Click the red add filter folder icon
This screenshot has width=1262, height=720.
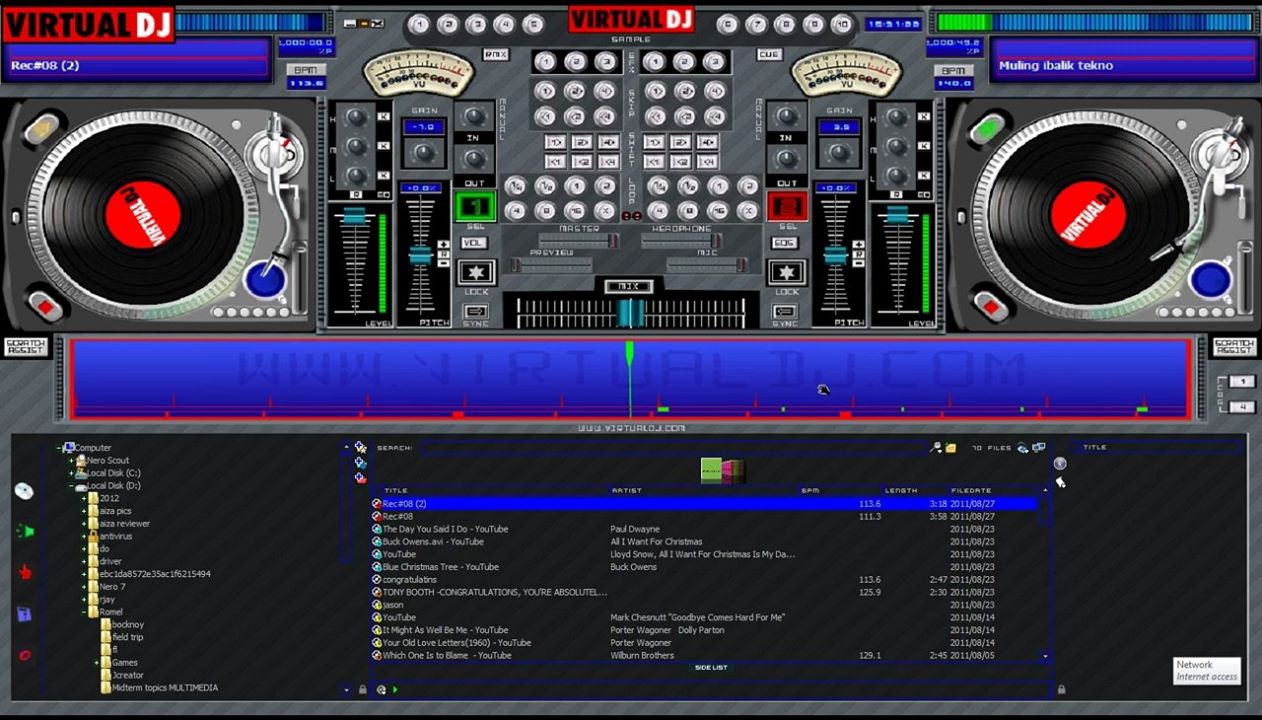pos(360,478)
